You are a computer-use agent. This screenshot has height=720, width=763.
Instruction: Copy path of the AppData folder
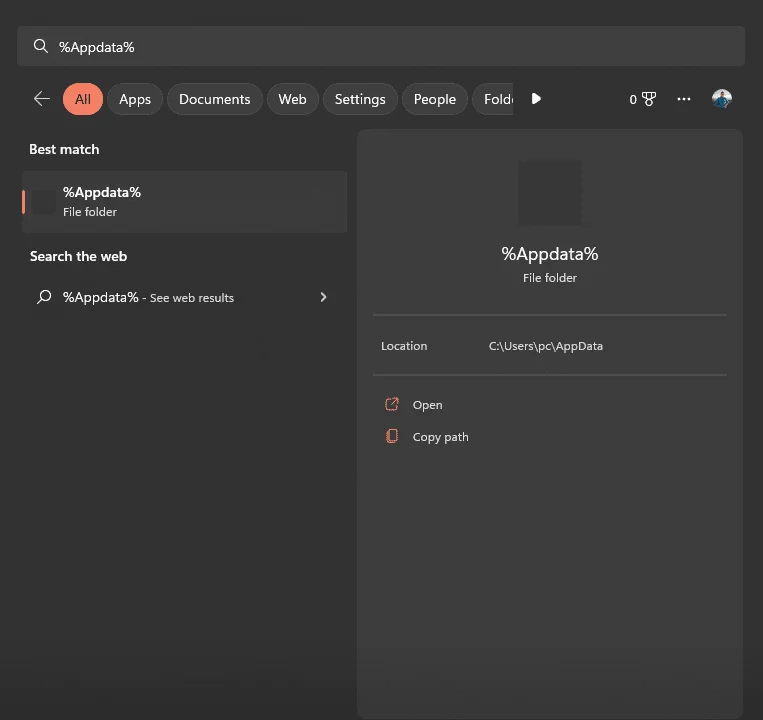coord(440,437)
